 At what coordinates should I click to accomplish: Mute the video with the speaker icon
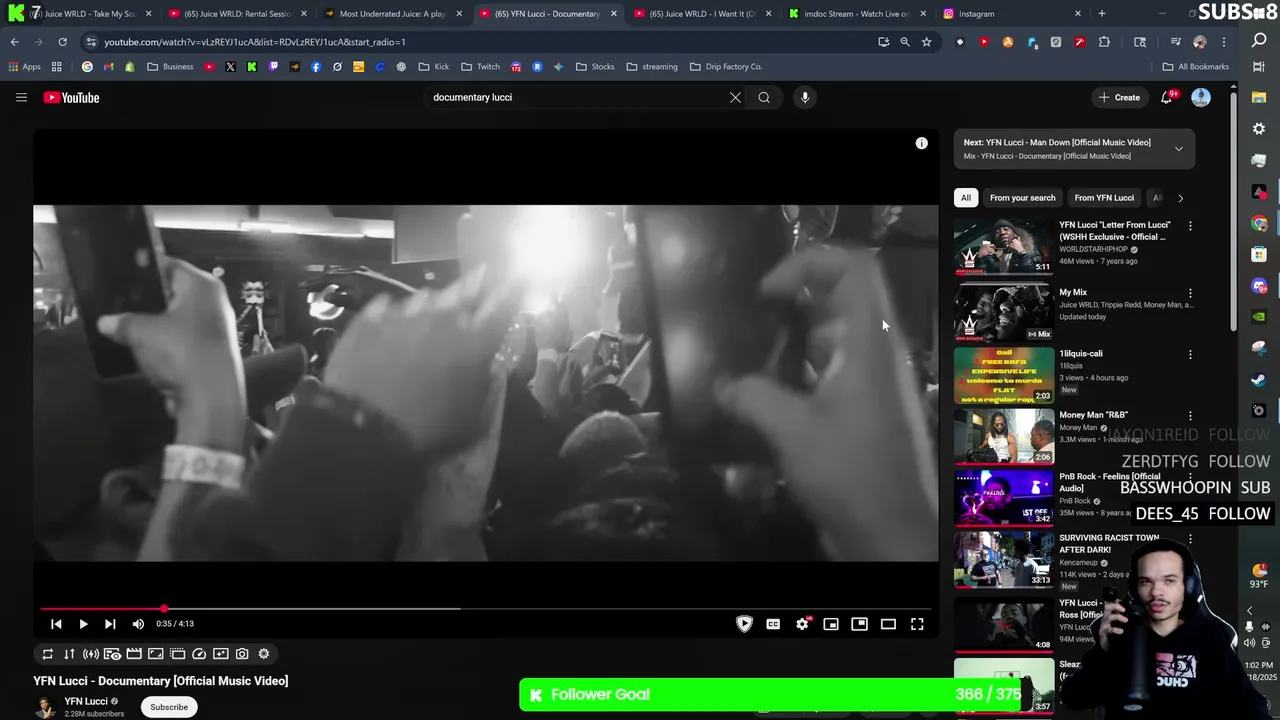138,624
